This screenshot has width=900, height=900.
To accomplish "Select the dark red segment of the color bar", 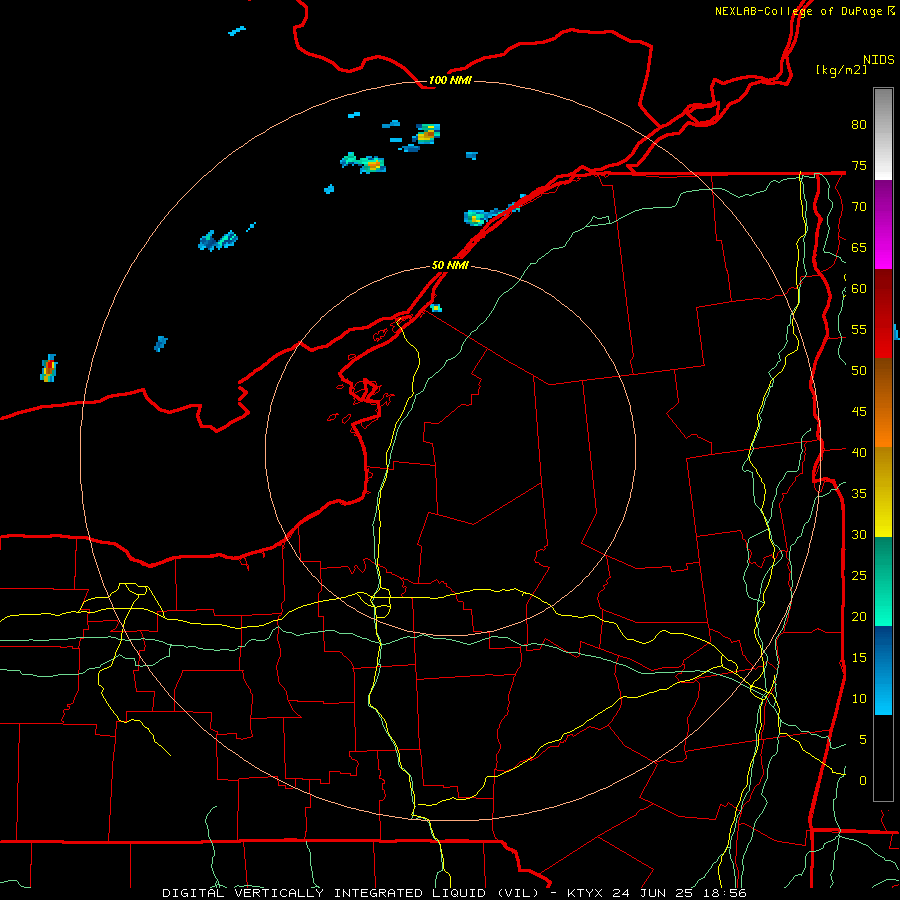I will (x=883, y=293).
